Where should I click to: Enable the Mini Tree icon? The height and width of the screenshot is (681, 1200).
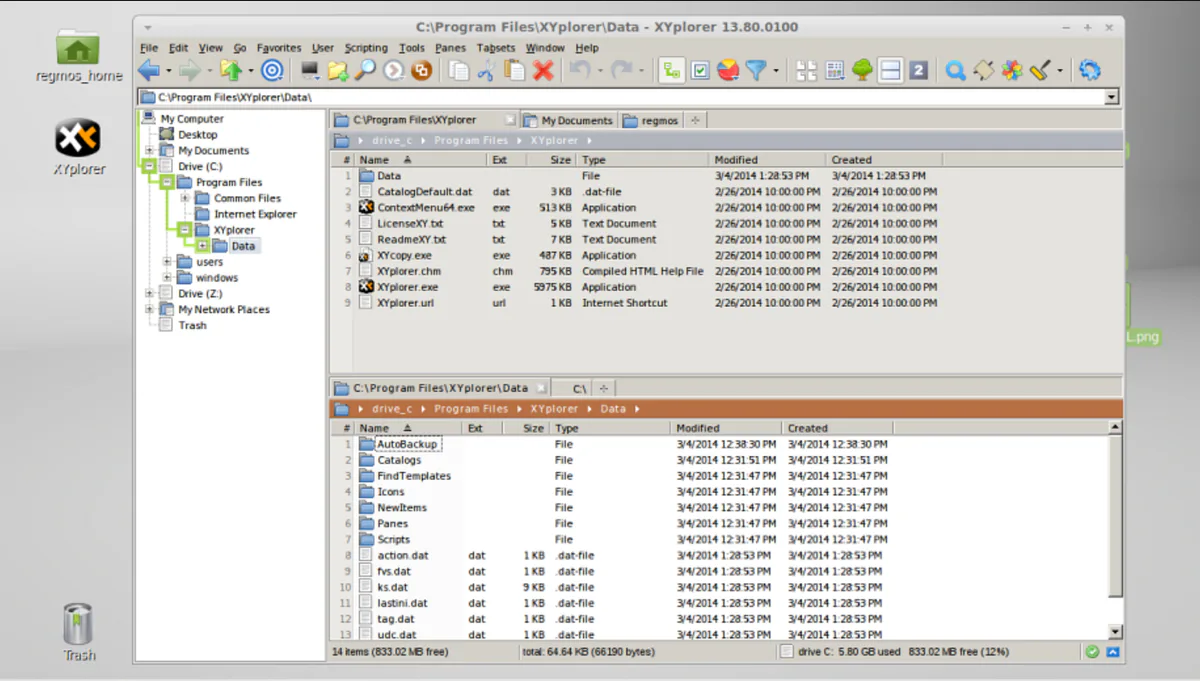click(671, 70)
